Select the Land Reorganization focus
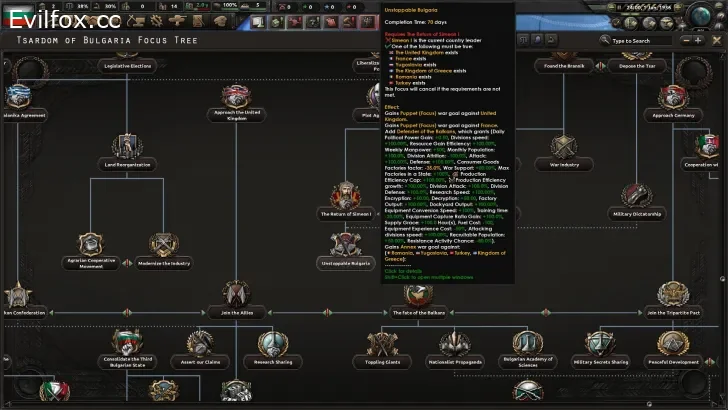 (127, 152)
